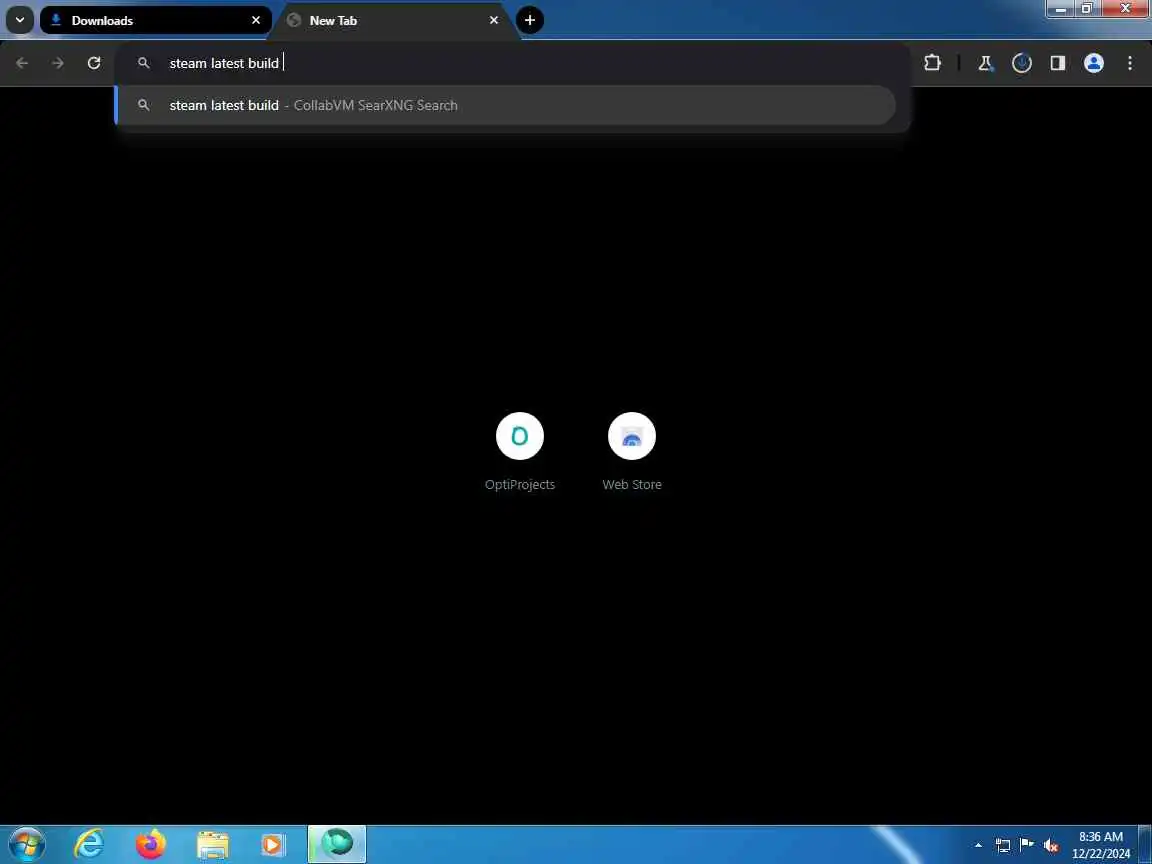This screenshot has width=1152, height=864.
Task: Open Windows Explorer from taskbar
Action: pos(212,844)
